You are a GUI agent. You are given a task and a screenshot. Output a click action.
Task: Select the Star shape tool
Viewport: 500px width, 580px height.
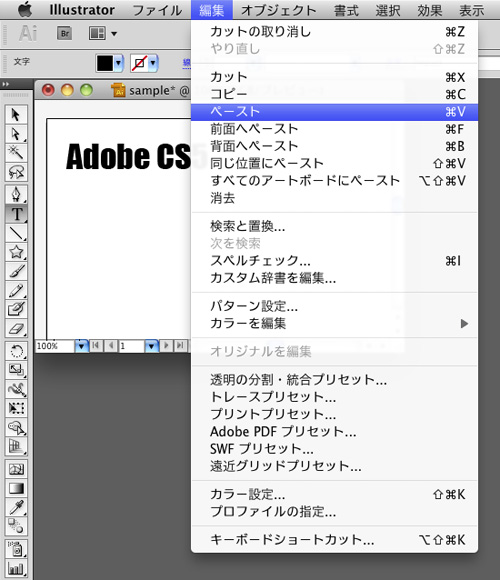pos(16,252)
